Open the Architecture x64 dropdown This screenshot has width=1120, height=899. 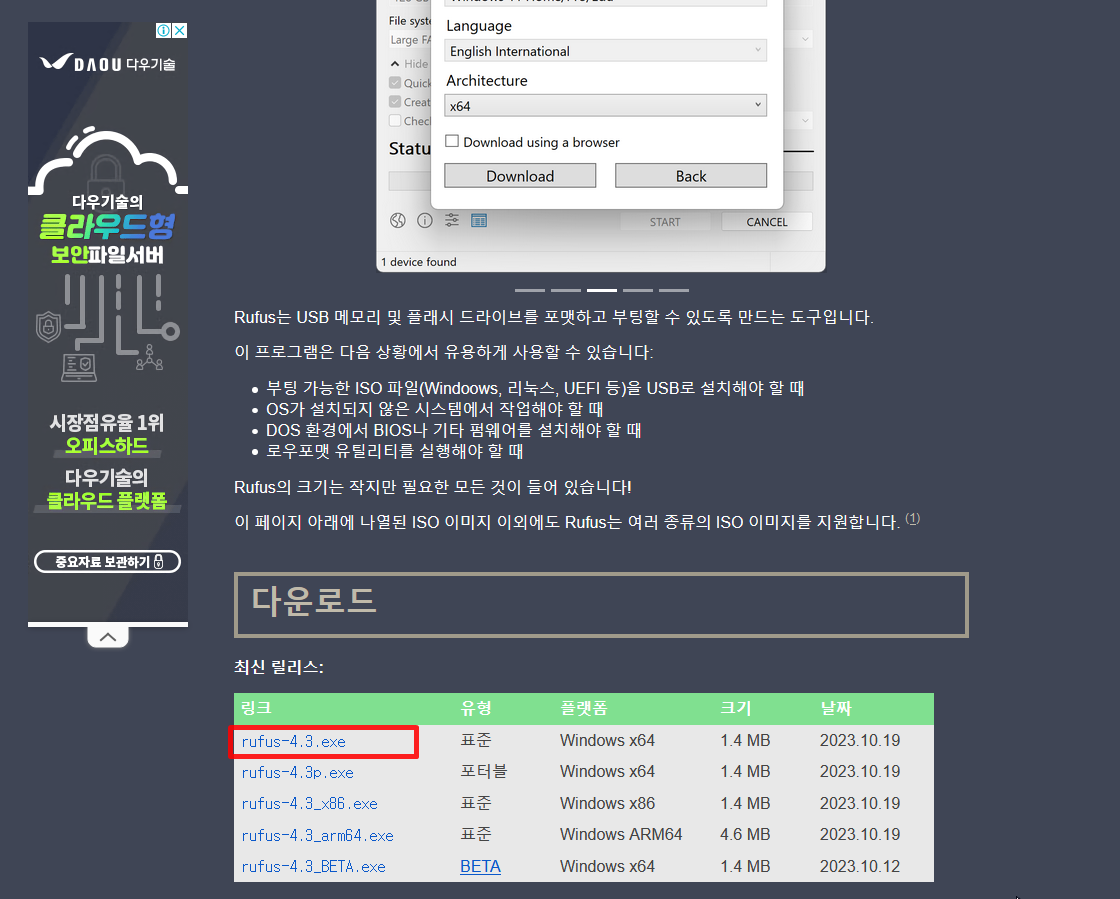tap(606, 106)
